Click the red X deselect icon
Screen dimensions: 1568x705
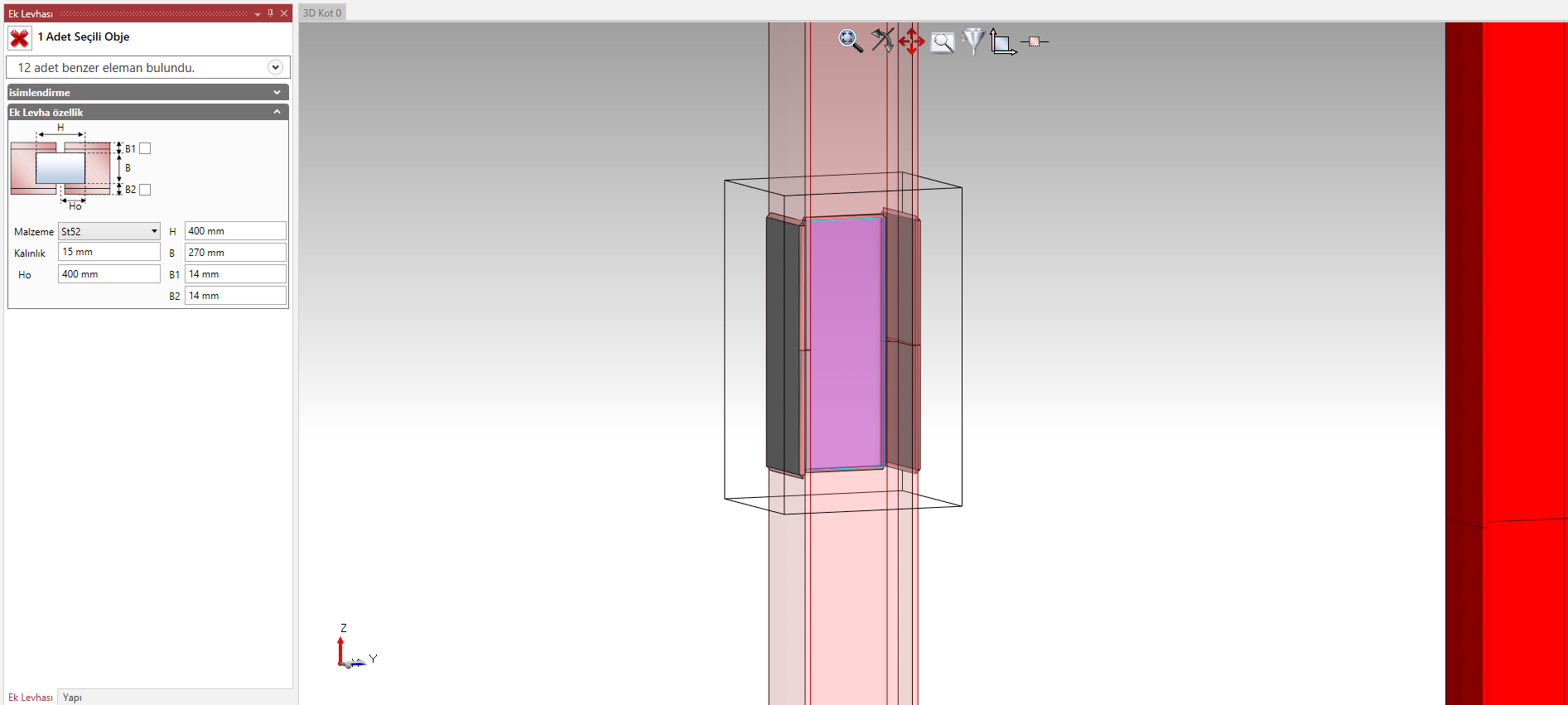(x=20, y=38)
